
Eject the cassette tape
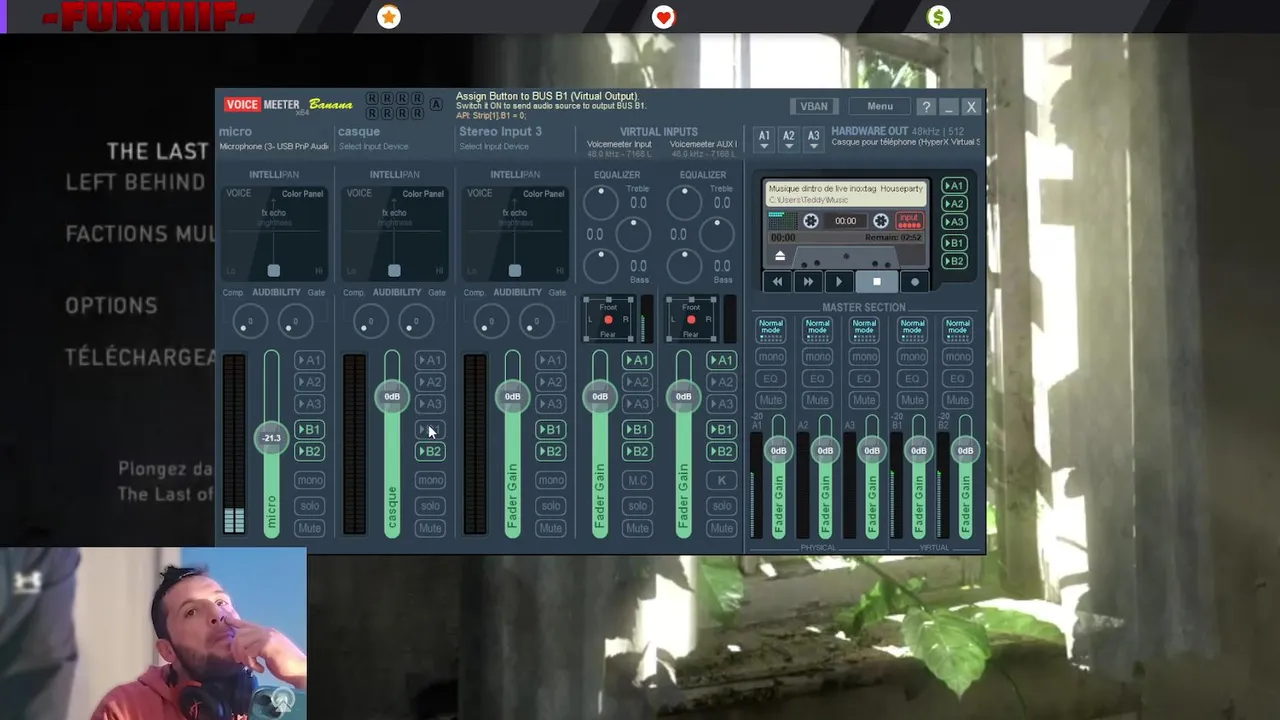tap(780, 256)
